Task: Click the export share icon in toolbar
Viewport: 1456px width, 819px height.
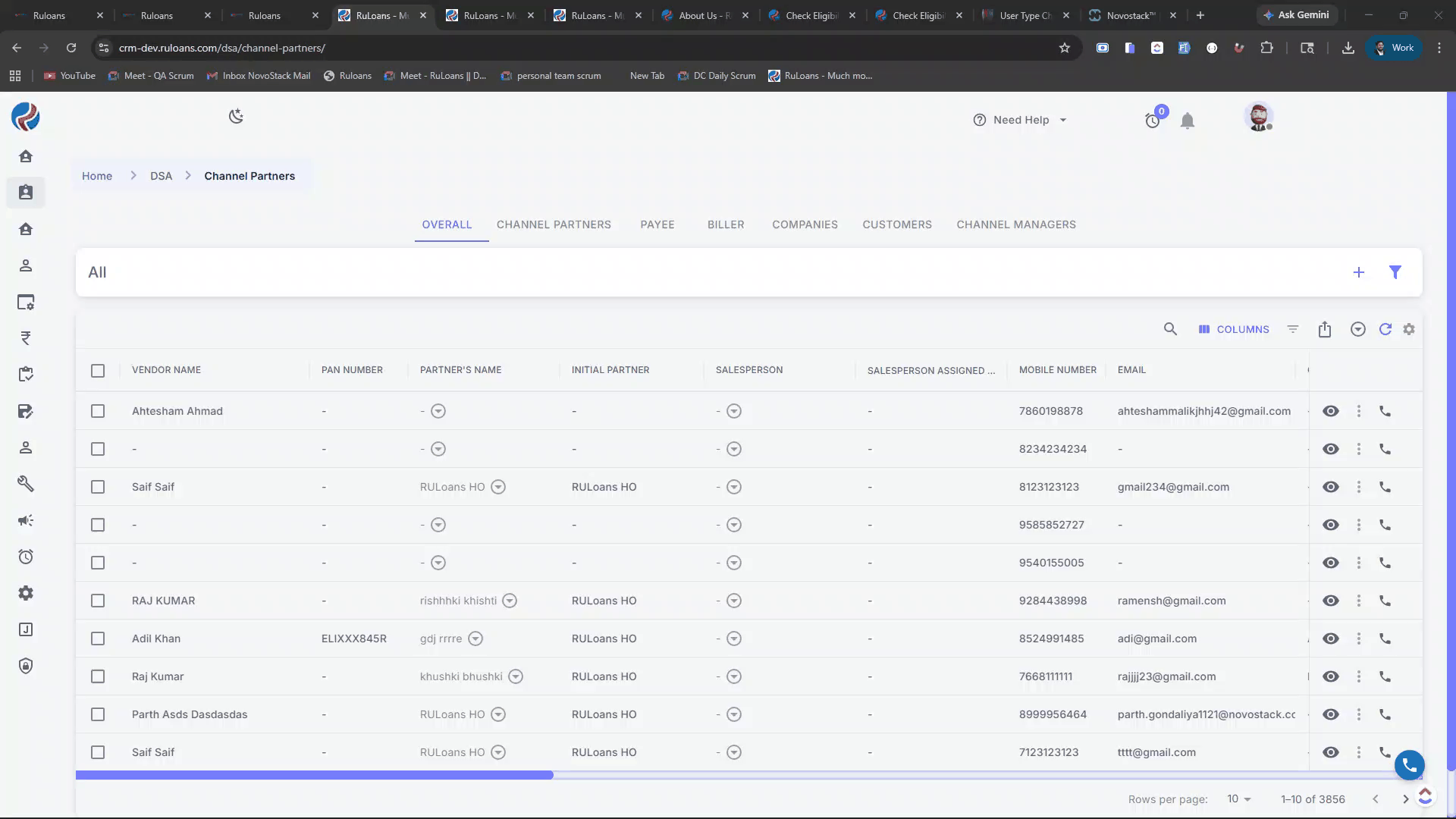Action: 1324,329
